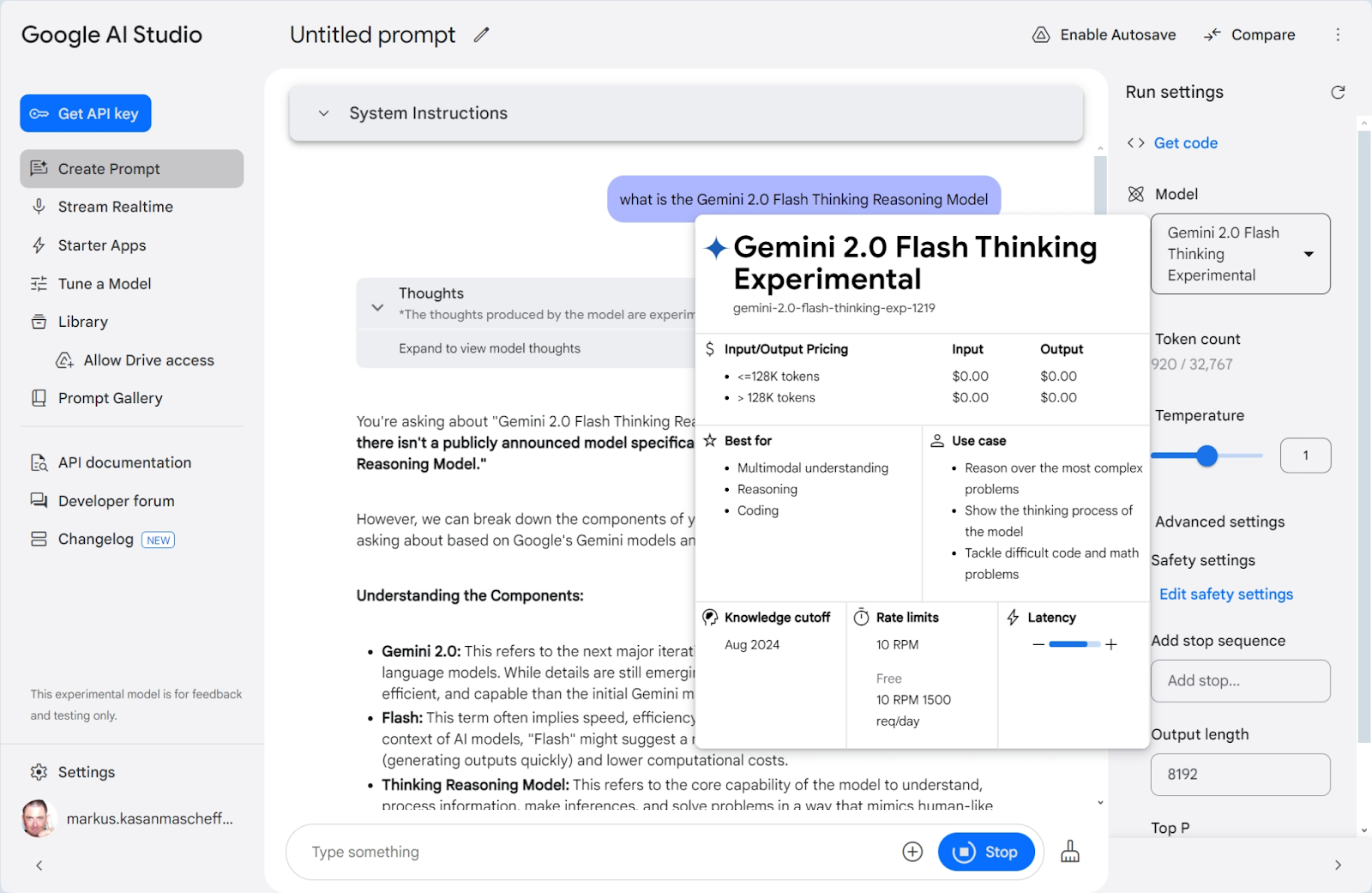Click the Prompt Gallery book icon

point(39,398)
